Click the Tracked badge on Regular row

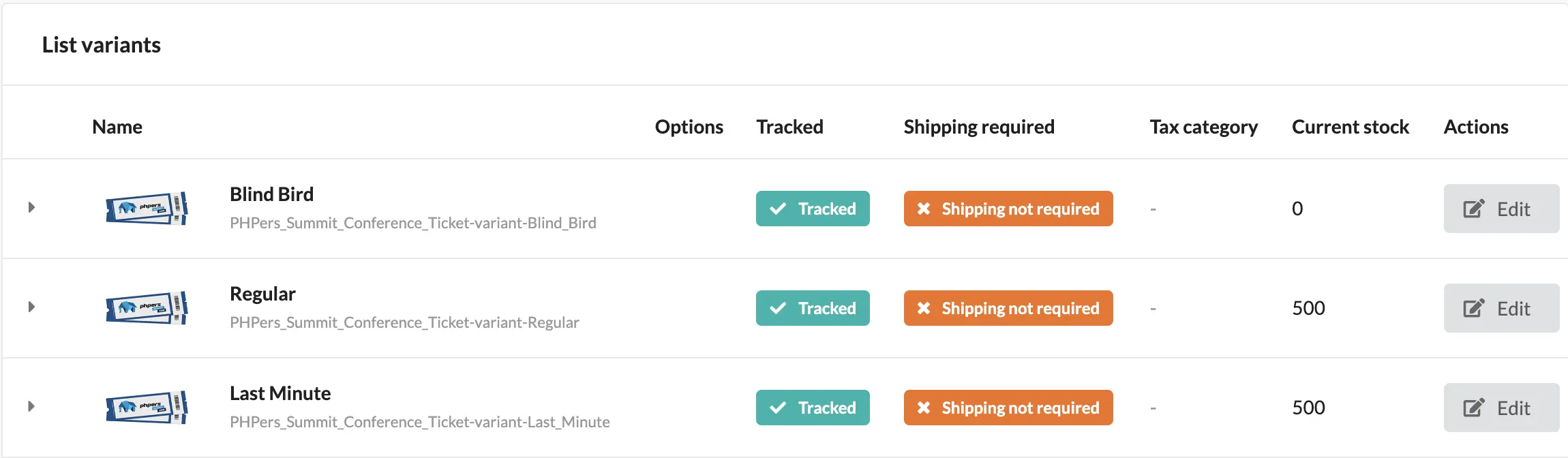tap(812, 308)
